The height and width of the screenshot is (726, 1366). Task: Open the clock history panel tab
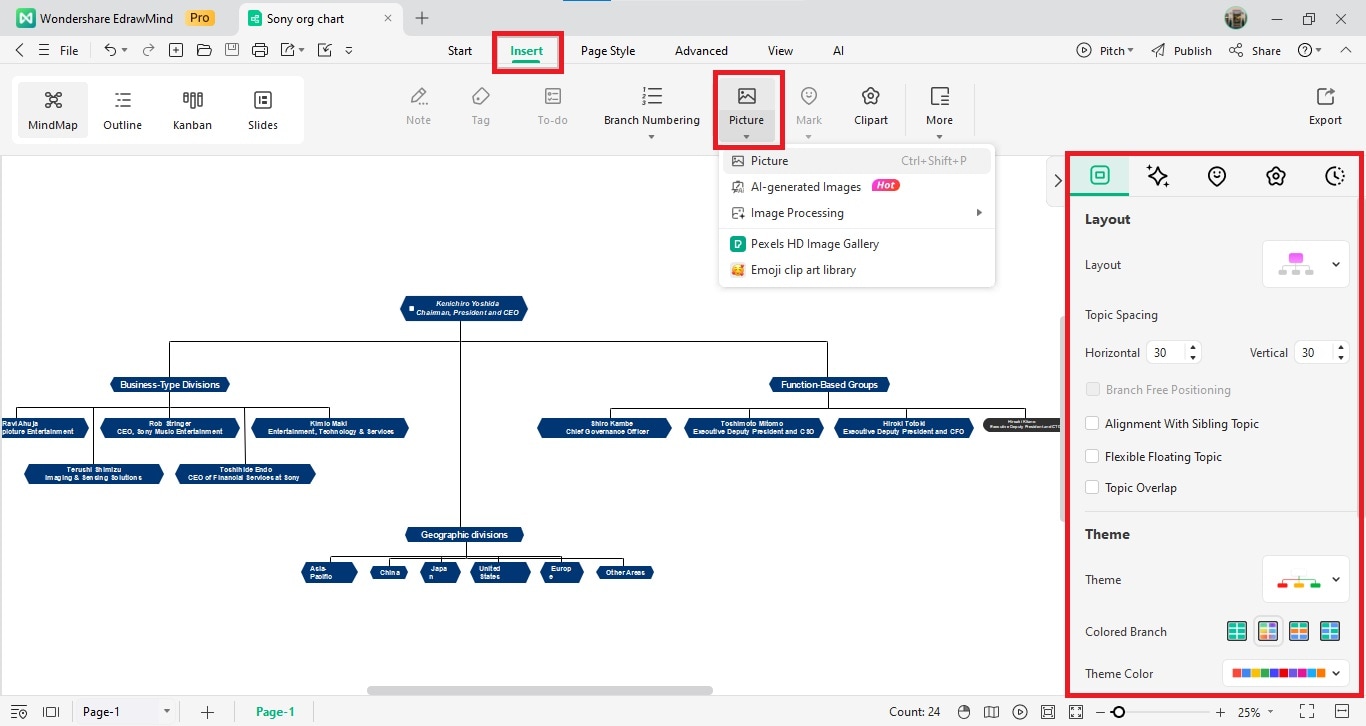(1335, 176)
